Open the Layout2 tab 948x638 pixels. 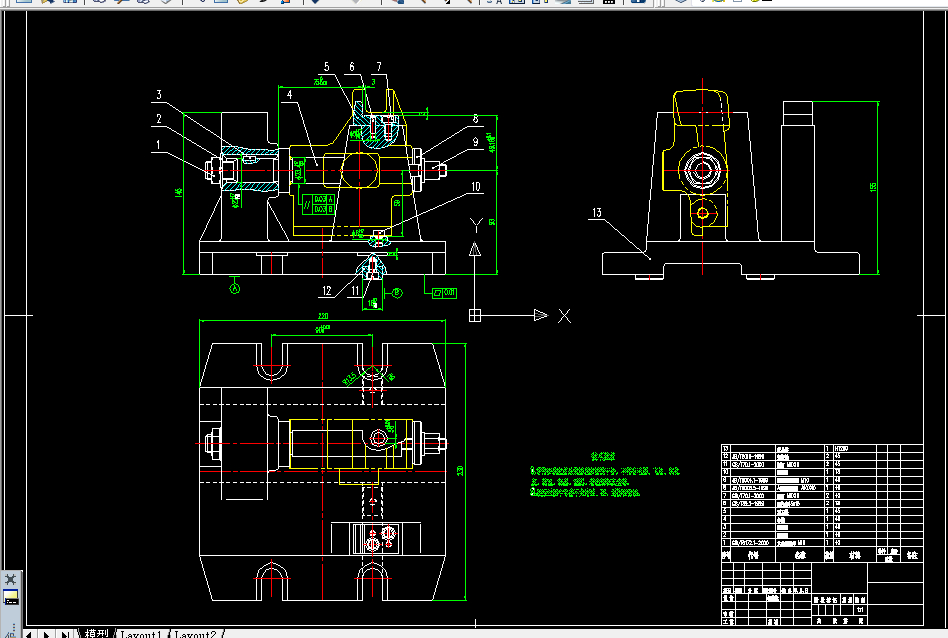pyautogui.click(x=195, y=634)
